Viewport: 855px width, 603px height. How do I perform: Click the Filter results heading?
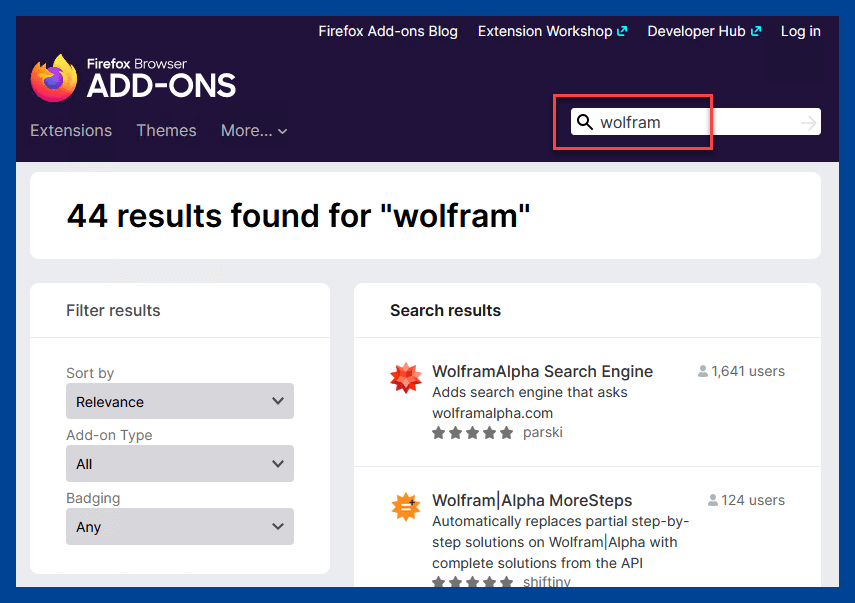[113, 310]
